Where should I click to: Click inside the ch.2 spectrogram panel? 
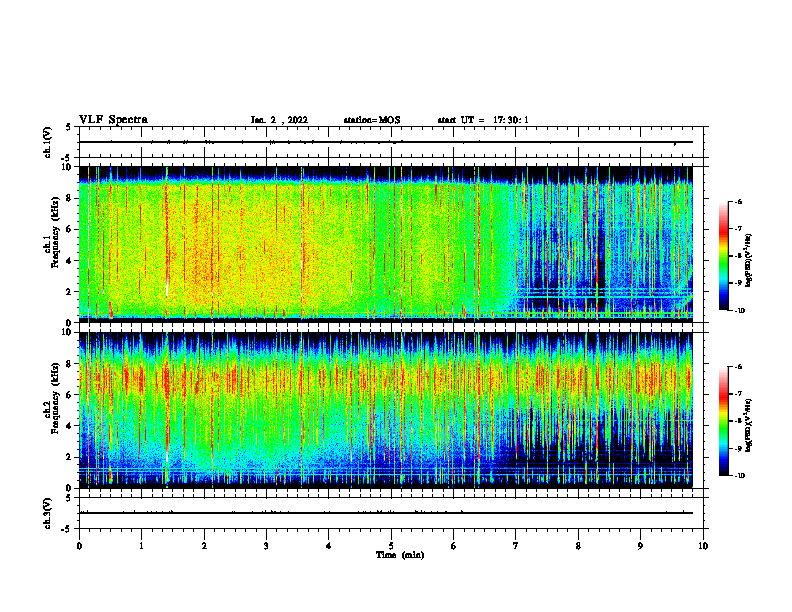(386, 410)
